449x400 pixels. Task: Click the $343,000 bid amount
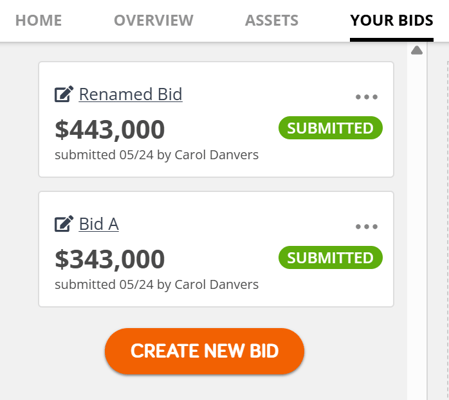pos(110,259)
